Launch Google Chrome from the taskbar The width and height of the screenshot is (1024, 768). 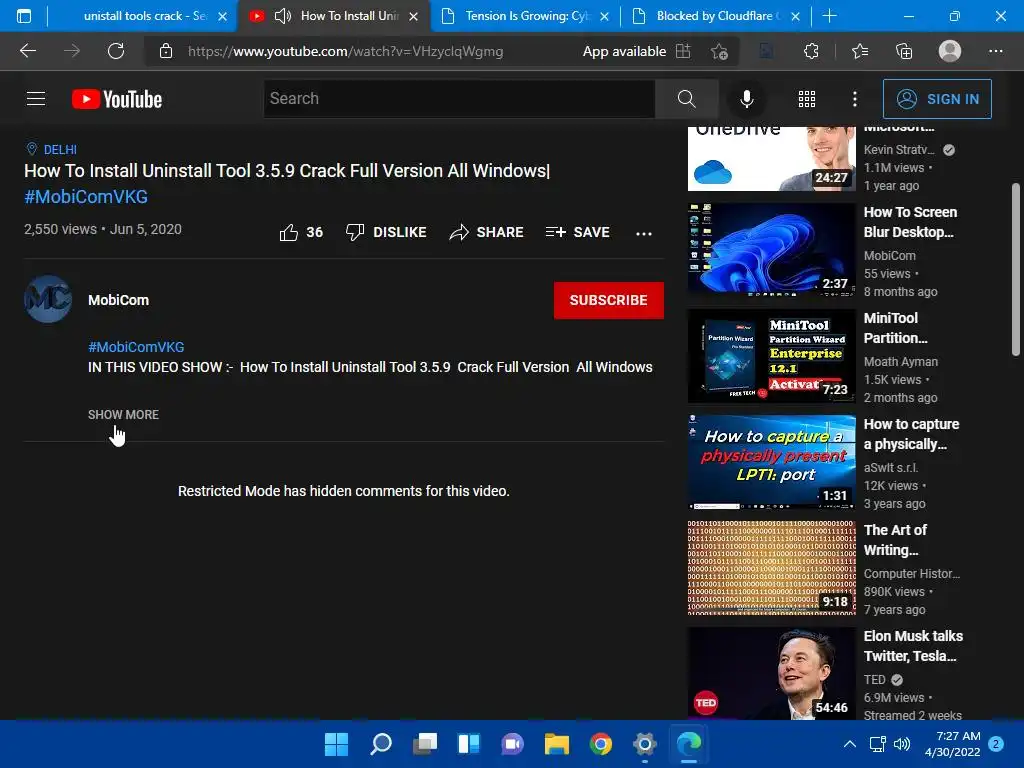pyautogui.click(x=601, y=744)
